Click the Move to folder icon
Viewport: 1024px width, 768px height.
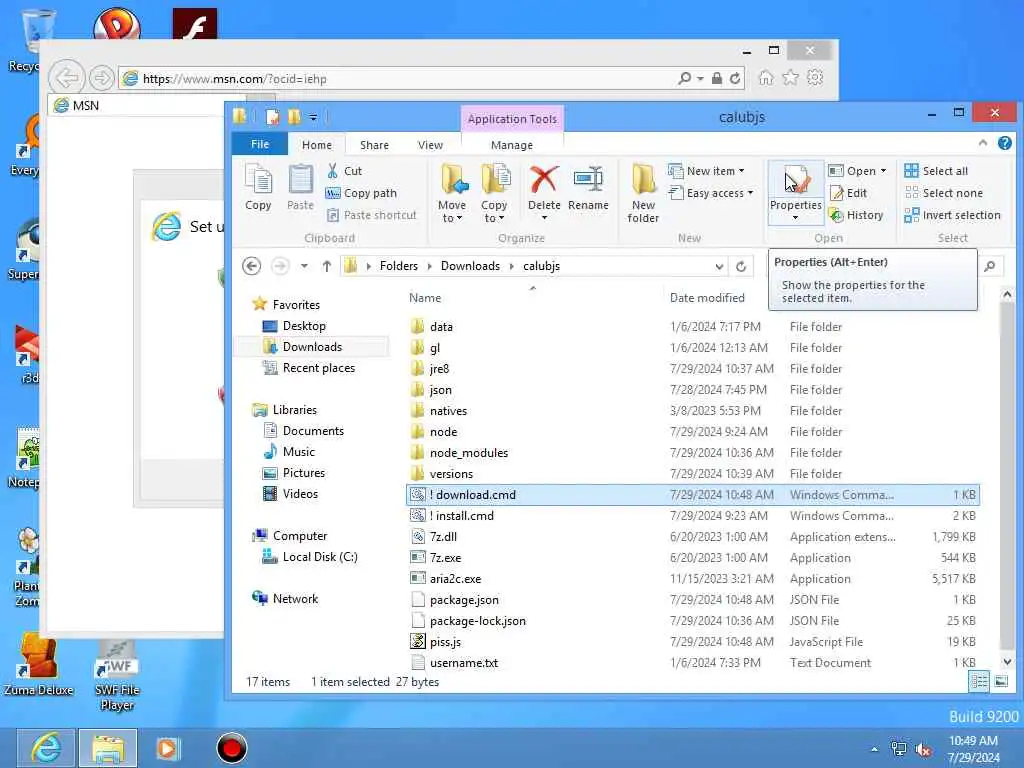(454, 179)
